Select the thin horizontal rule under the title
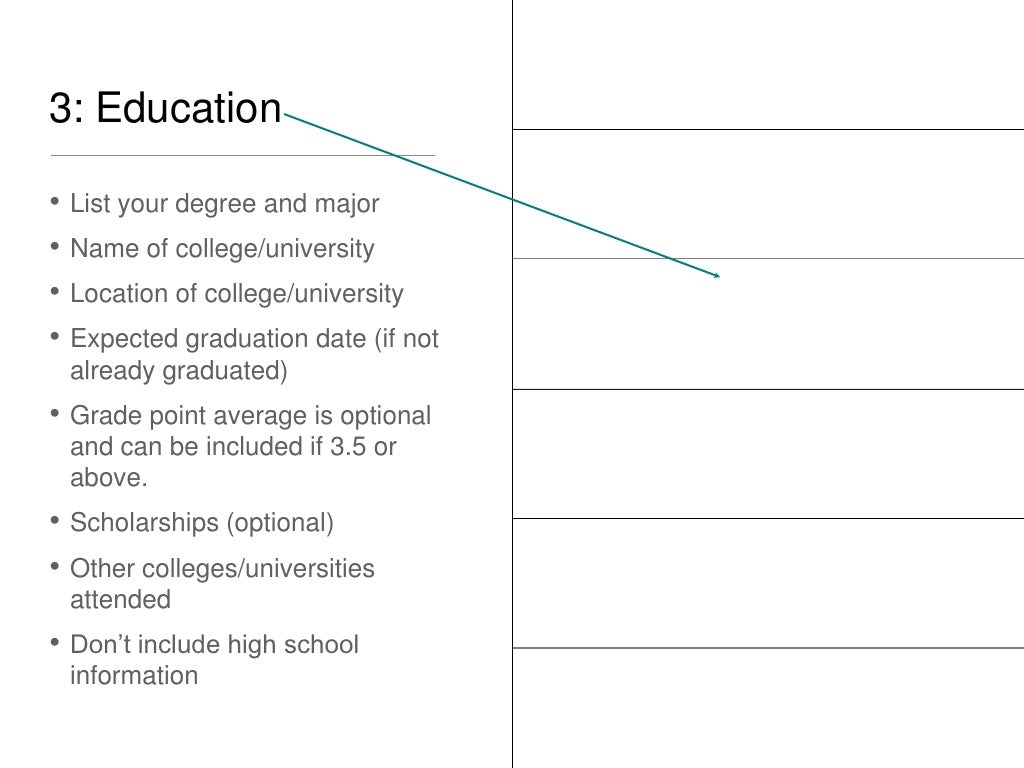 point(243,155)
